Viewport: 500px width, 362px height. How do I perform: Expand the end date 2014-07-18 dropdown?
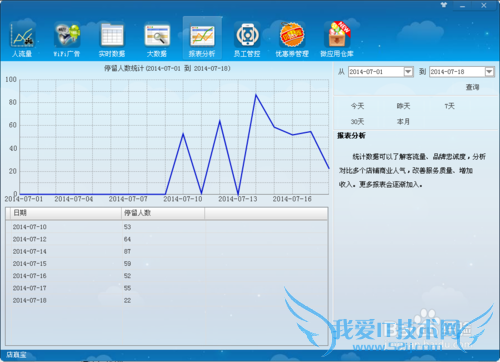point(489,72)
